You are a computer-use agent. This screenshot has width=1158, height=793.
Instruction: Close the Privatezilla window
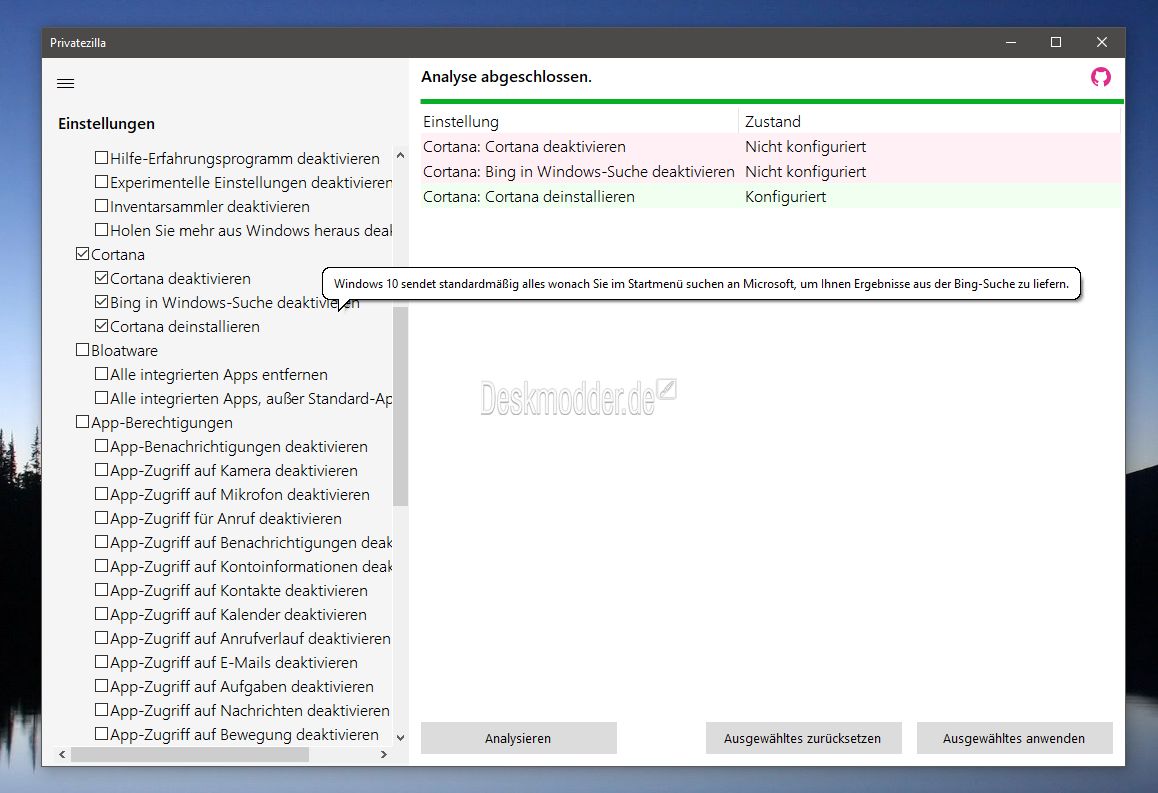1102,42
